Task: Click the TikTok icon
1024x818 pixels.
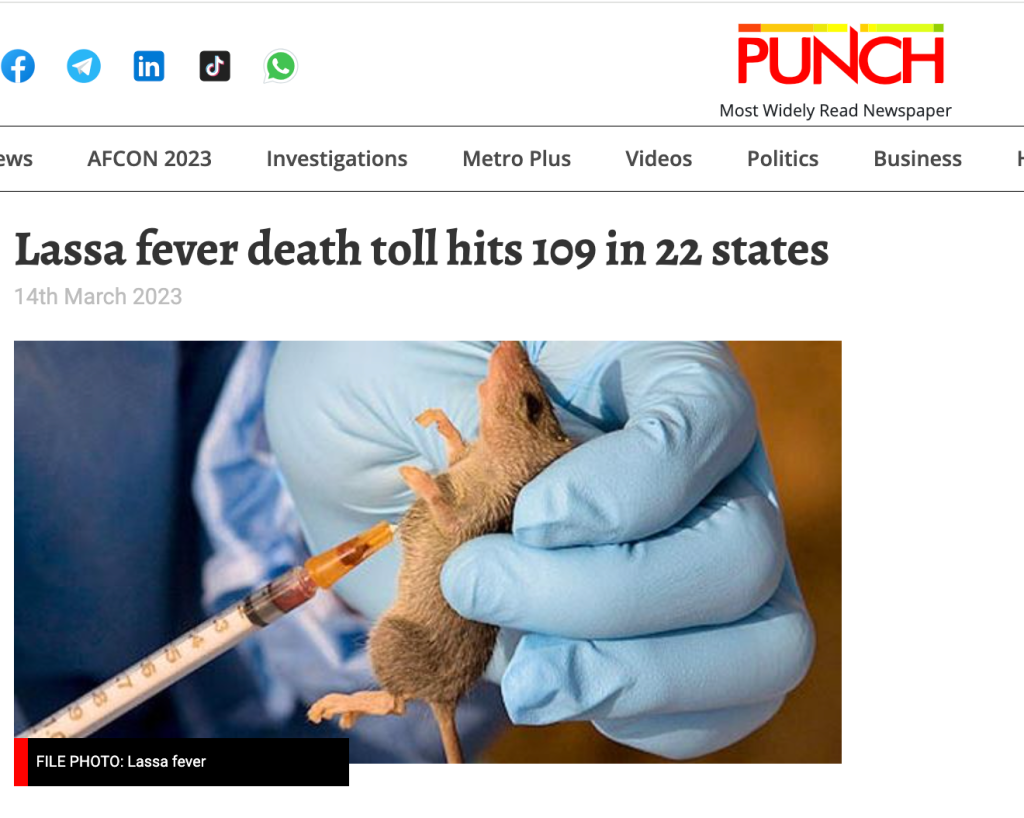Action: 215,66
